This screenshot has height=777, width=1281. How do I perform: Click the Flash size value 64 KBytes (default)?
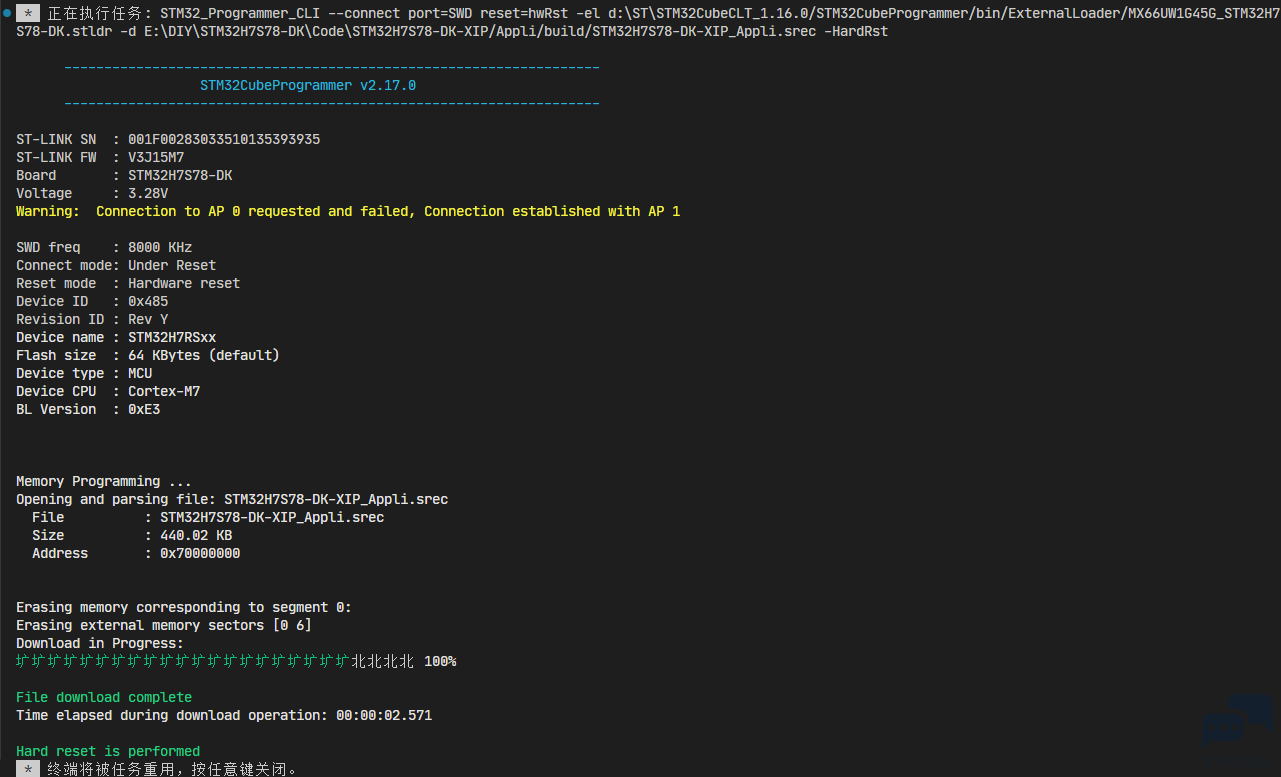tap(204, 355)
